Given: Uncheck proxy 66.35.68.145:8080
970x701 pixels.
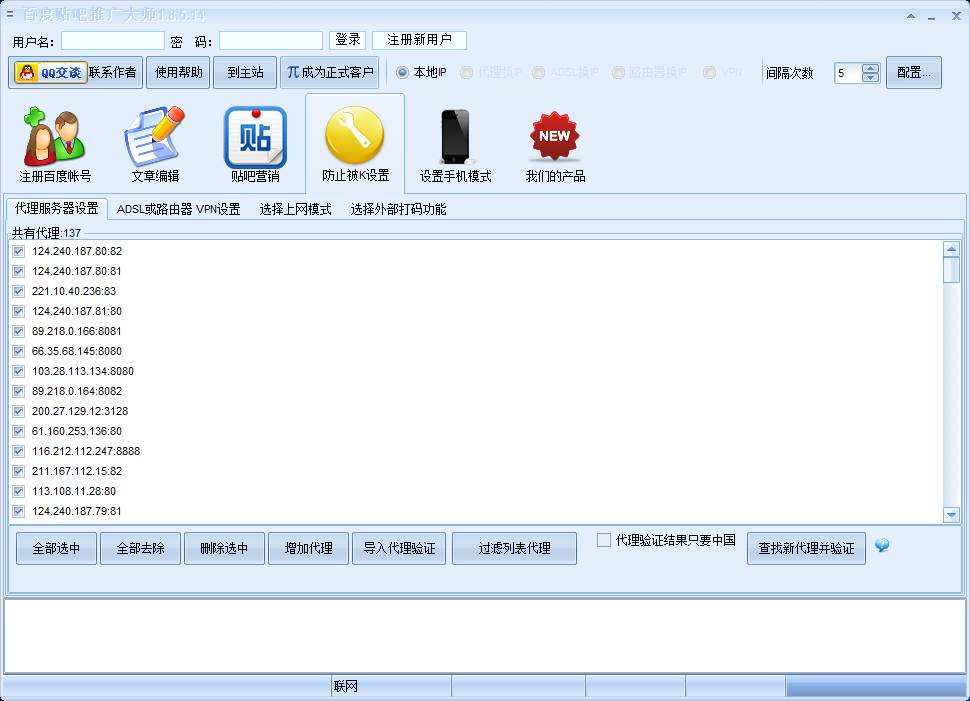Looking at the screenshot, I should 19,351.
